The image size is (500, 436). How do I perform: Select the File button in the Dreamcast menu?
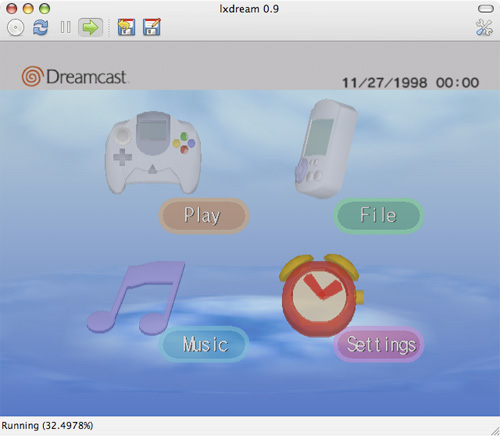click(x=379, y=215)
